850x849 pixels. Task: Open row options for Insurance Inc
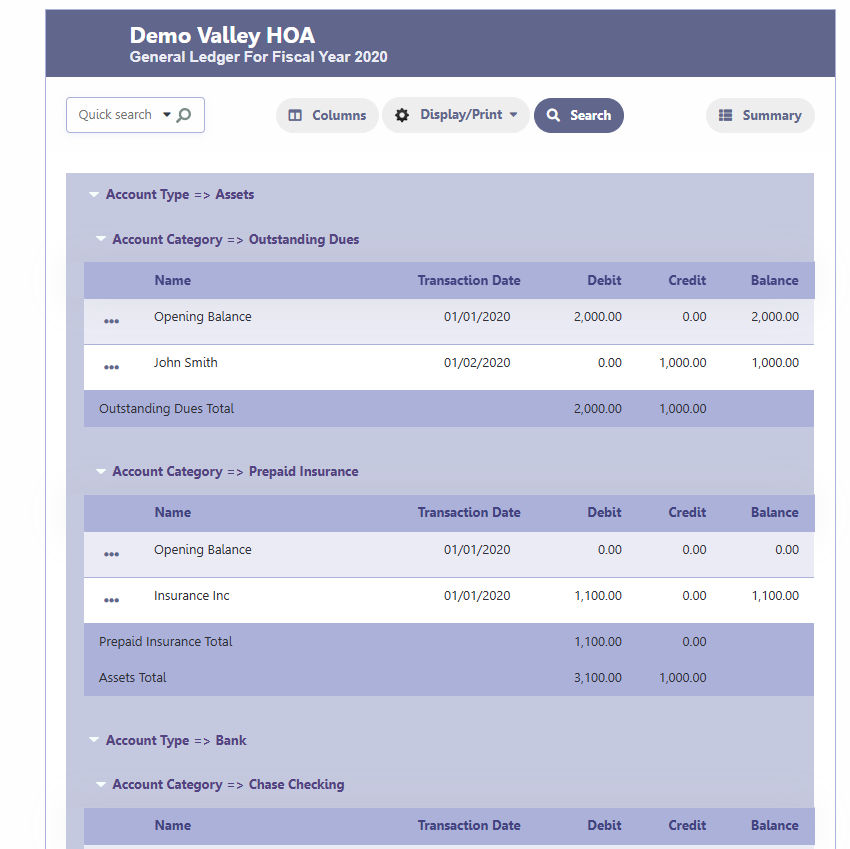point(111,600)
